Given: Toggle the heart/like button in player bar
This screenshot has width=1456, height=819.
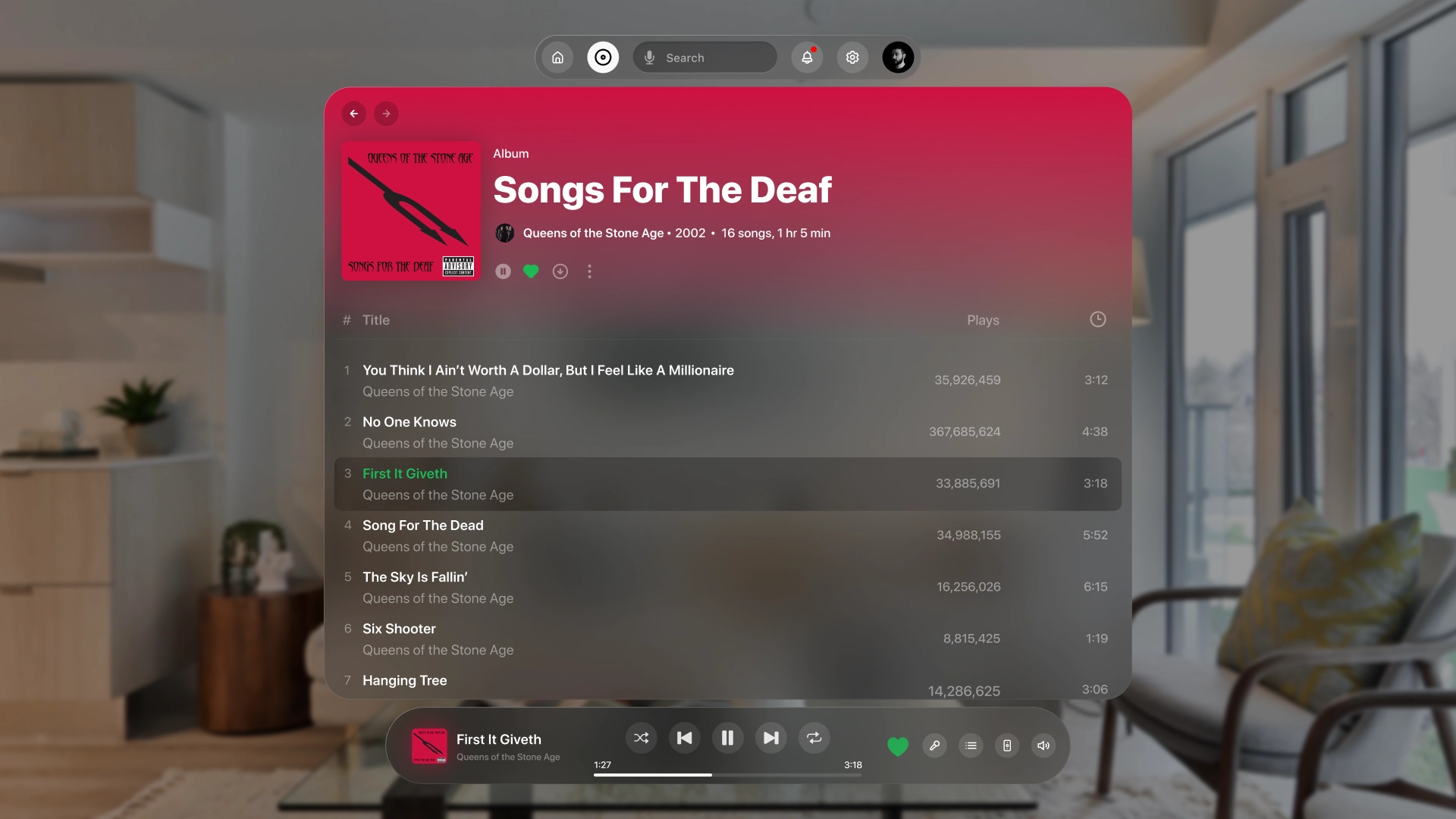Looking at the screenshot, I should coord(898,745).
